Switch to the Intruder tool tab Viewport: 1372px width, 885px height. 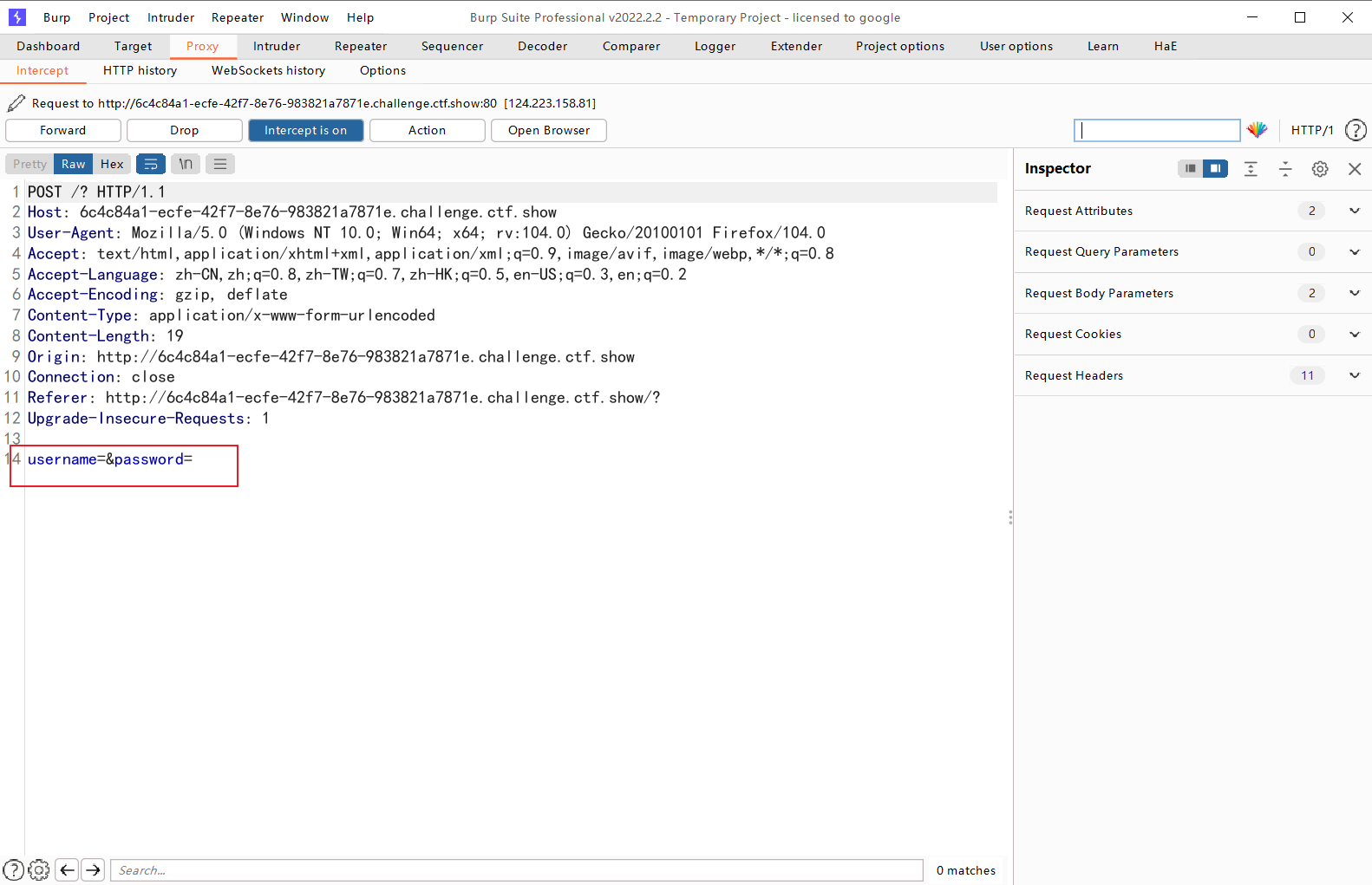[277, 46]
